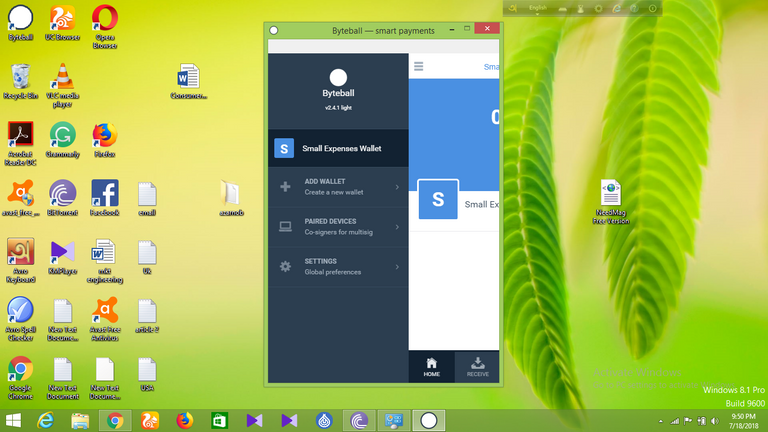Viewport: 768px width, 432px height.
Task: Click the gear icon beside Settings in Byteball
Action: tap(285, 266)
